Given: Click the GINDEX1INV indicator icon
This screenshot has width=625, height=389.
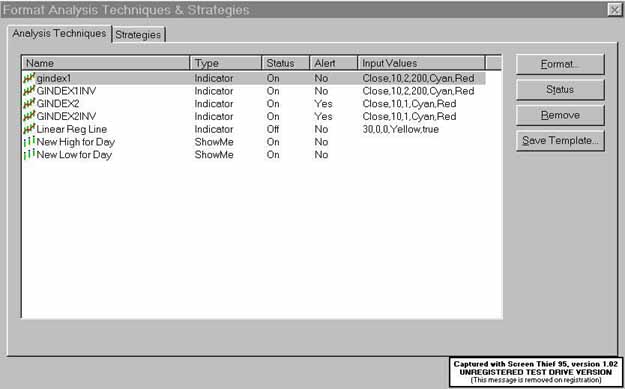Looking at the screenshot, I should click(x=29, y=91).
